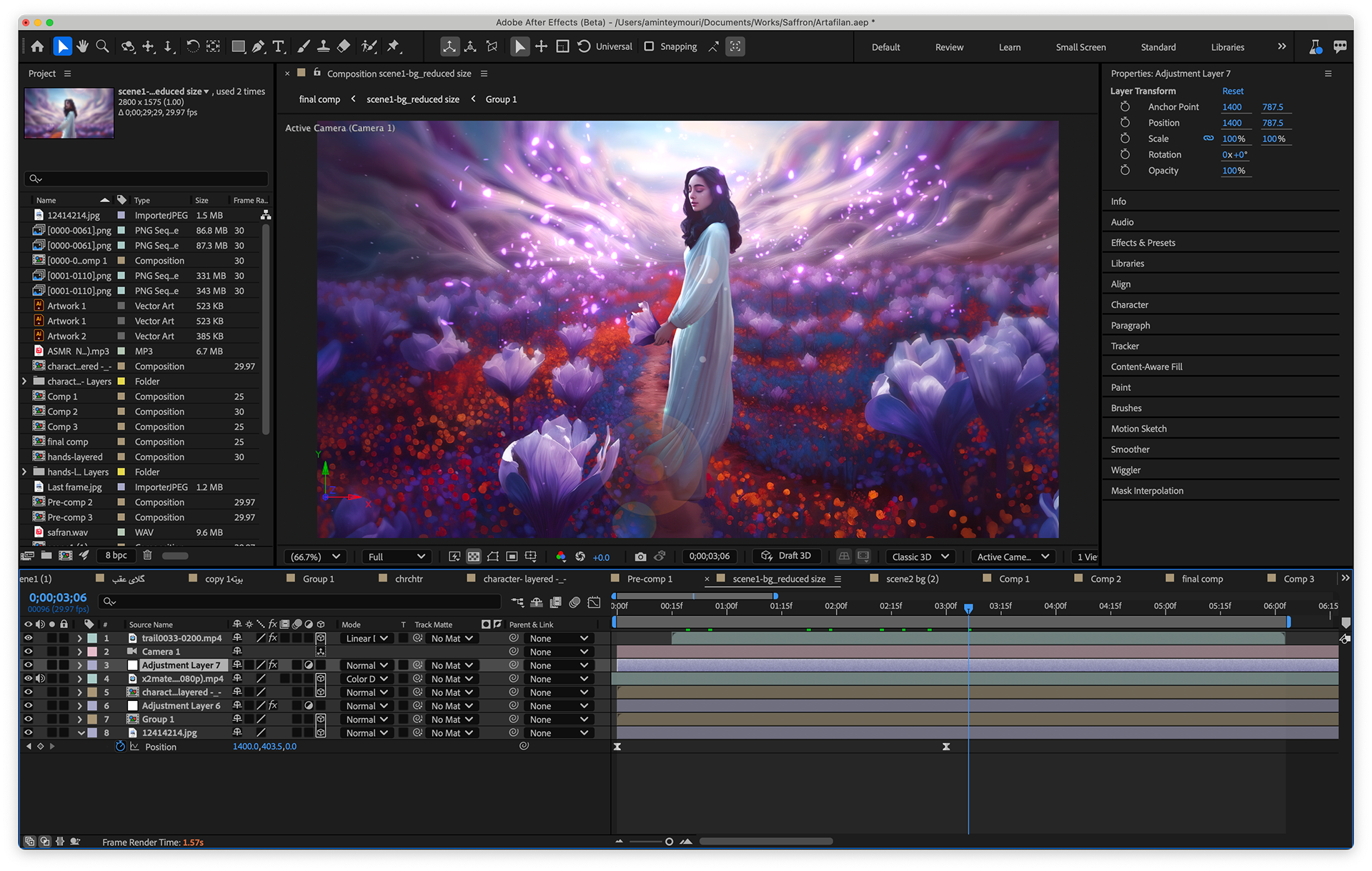Click the Group 1 breadcrumb in viewer
Image resolution: width=1372 pixels, height=871 pixels.
click(501, 99)
